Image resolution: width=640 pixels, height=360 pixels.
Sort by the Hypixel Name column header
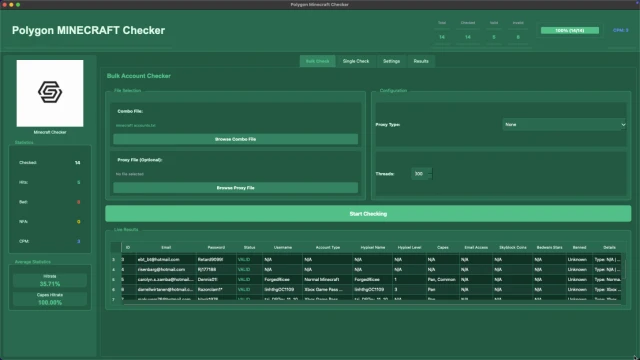(x=373, y=247)
